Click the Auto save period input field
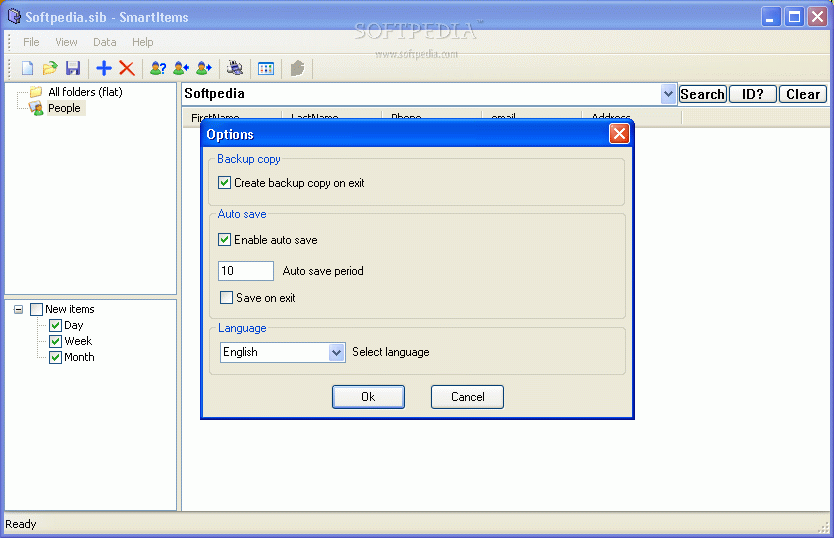The image size is (834, 538). pos(246,271)
